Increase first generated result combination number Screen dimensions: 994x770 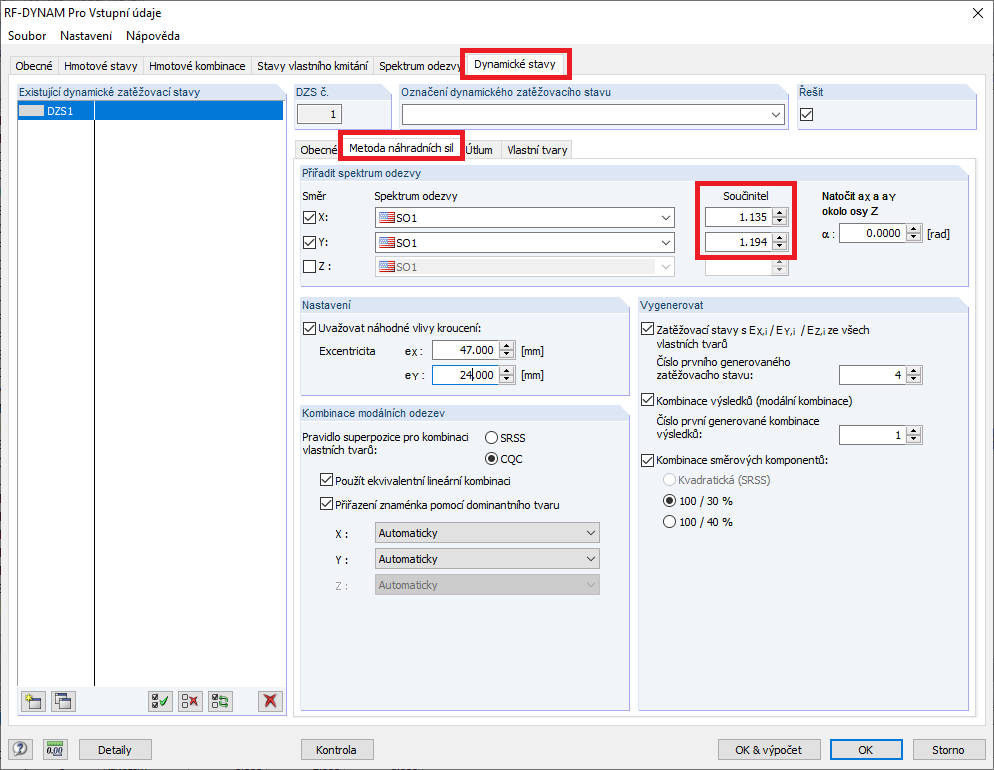tap(913, 431)
